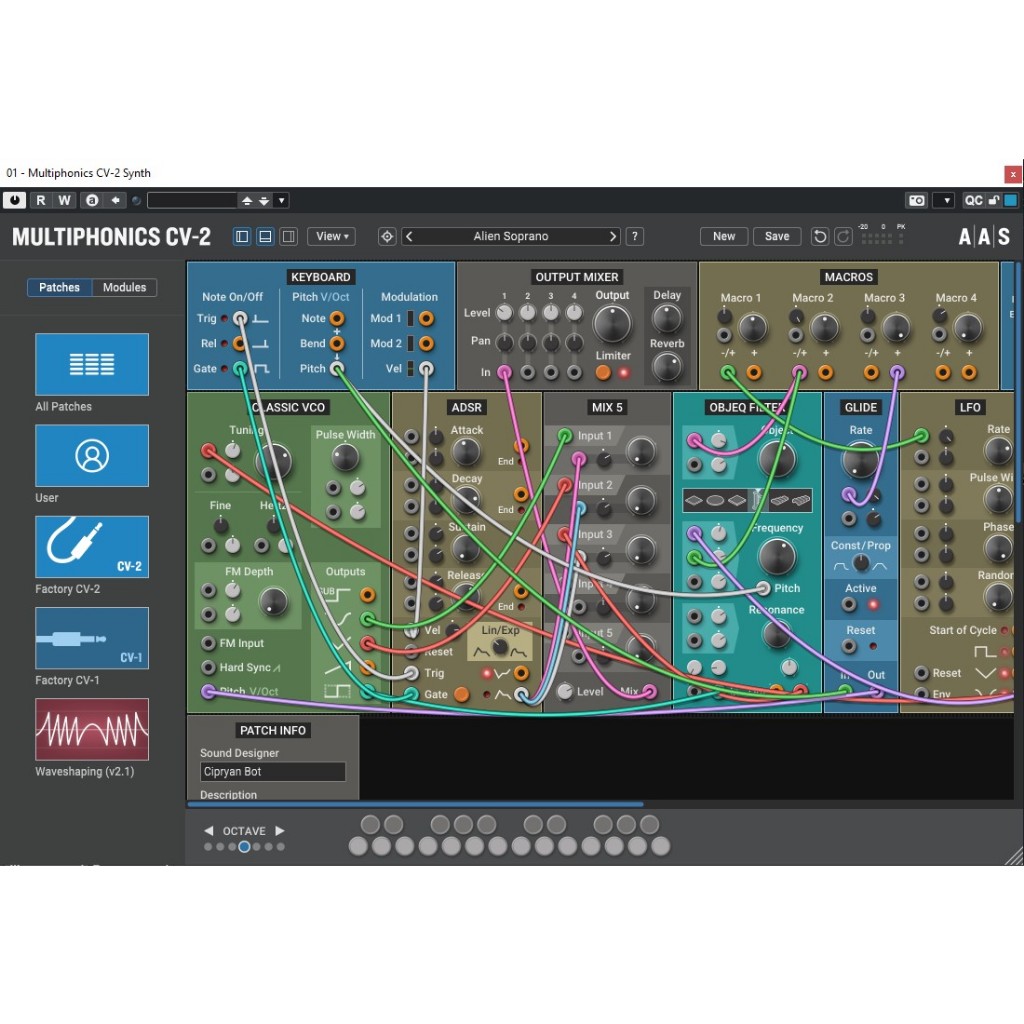Viewport: 1024px width, 1024px height.
Task: Go to next patch with right chevron
Action: [613, 236]
